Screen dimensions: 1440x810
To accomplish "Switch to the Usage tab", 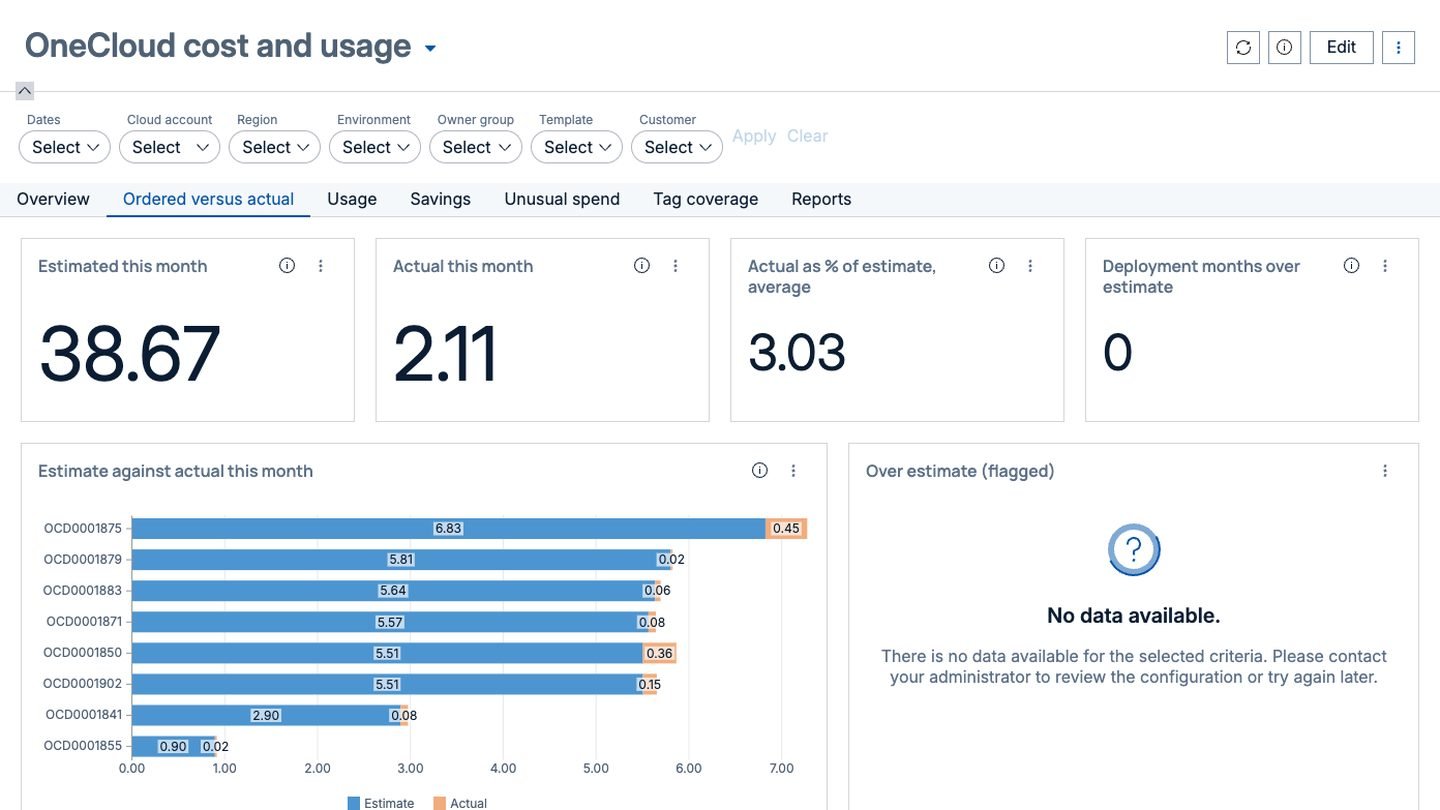I will point(352,199).
